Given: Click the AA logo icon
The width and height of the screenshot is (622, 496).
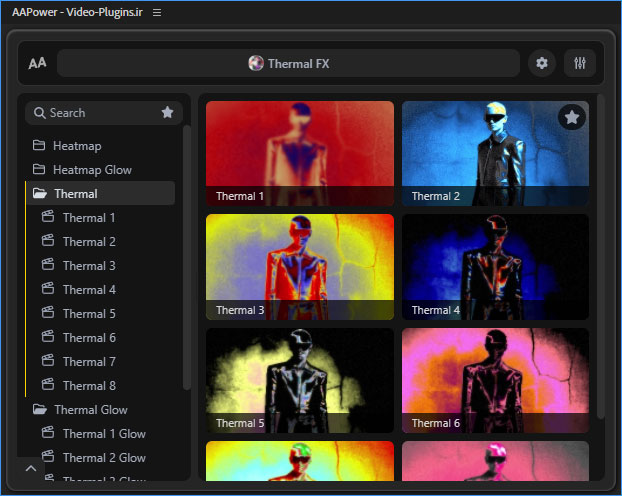Looking at the screenshot, I should click(37, 63).
